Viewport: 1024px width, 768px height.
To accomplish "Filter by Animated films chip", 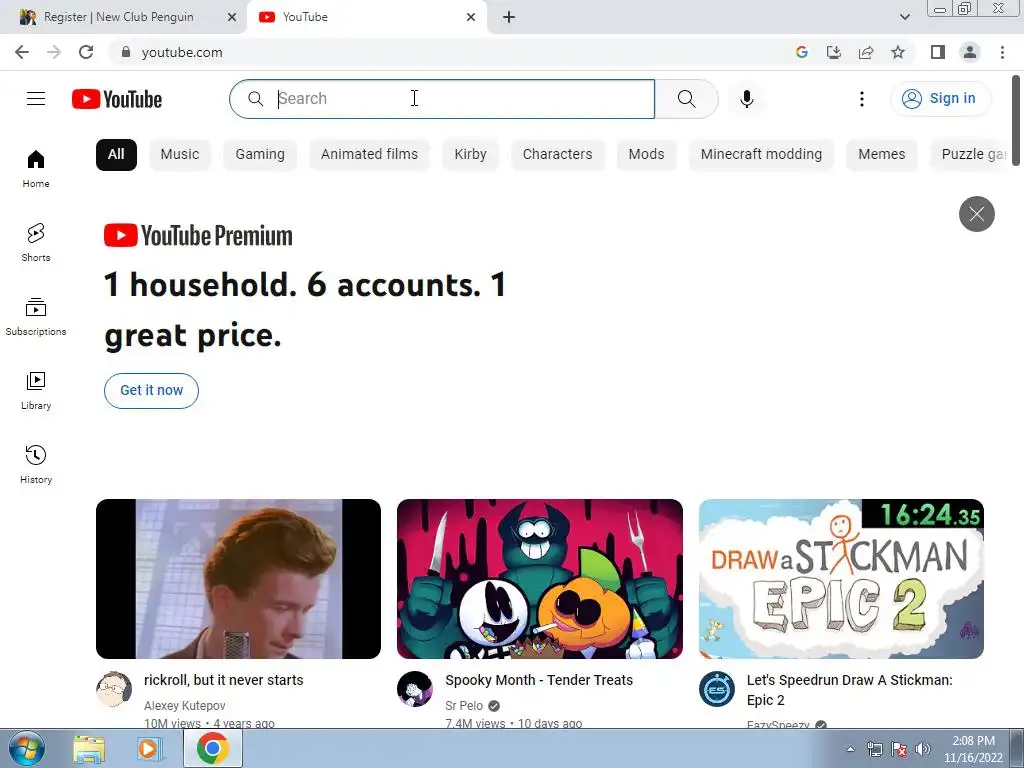I will tap(369, 155).
